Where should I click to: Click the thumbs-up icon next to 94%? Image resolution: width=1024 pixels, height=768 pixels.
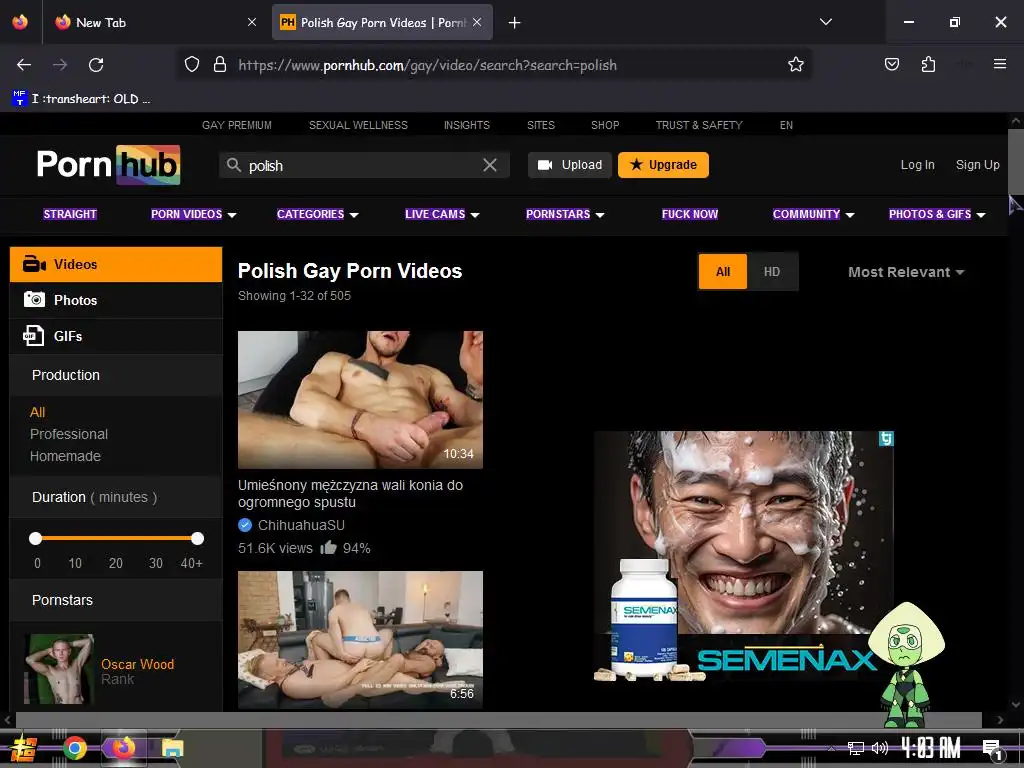click(x=328, y=547)
